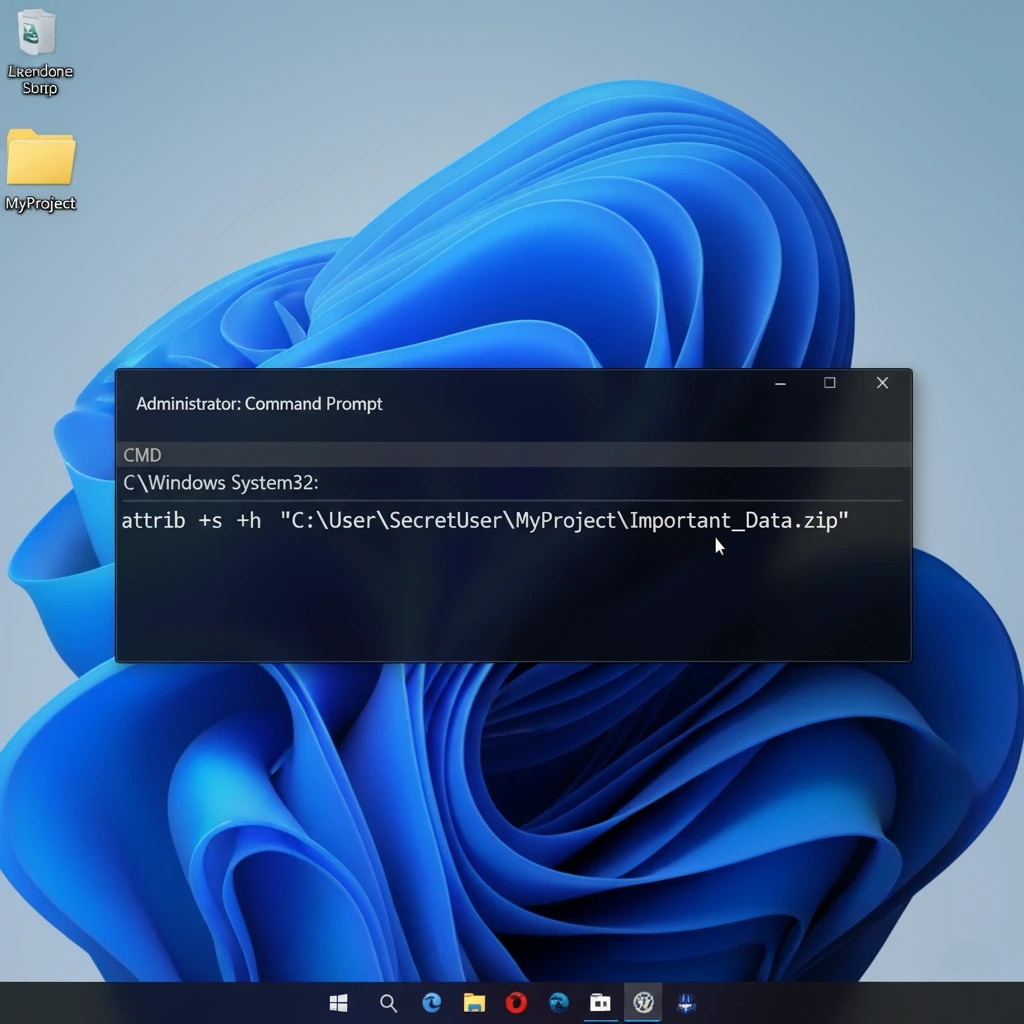Click the Administrator: Command Prompt title text

click(259, 404)
